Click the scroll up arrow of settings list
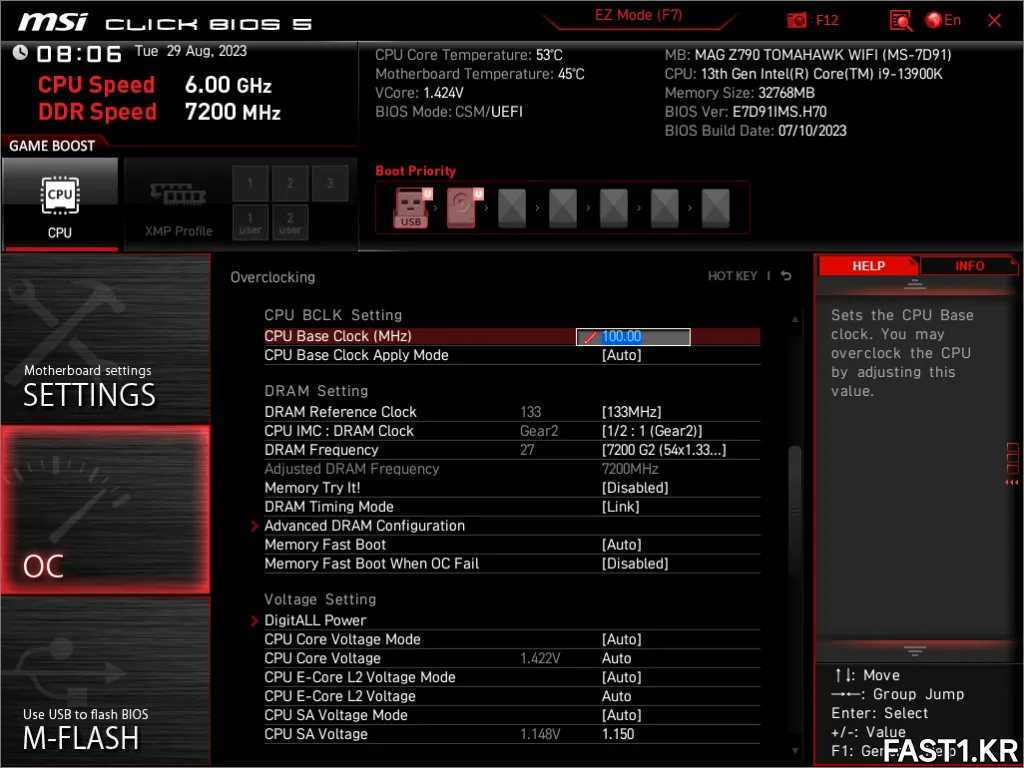Viewport: 1024px width, 768px height. tap(795, 319)
